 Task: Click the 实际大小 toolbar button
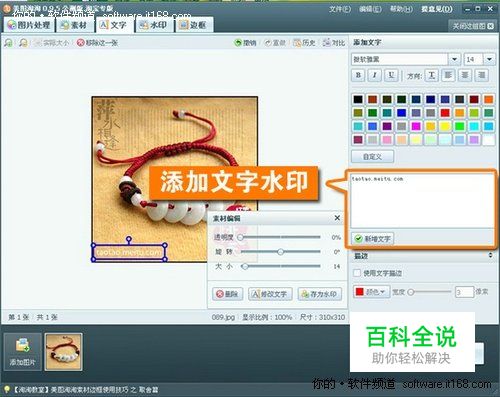click(52, 43)
